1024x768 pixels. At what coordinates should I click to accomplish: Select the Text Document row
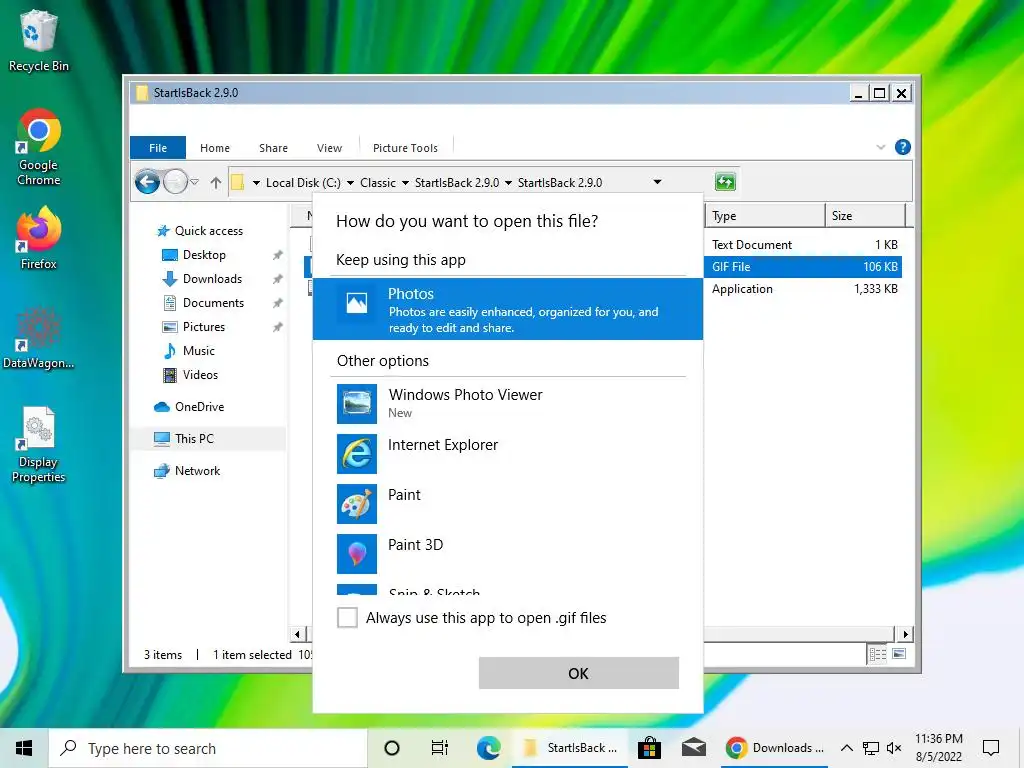tap(803, 245)
